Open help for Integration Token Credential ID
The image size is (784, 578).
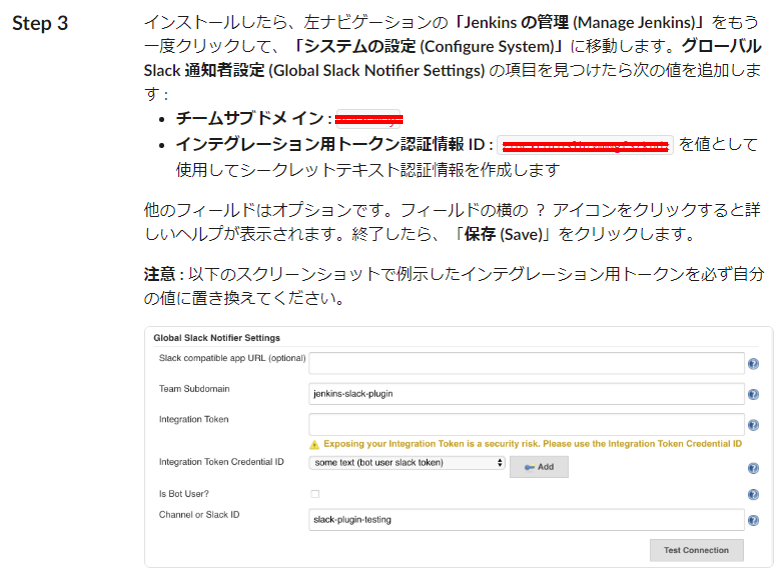pos(753,468)
